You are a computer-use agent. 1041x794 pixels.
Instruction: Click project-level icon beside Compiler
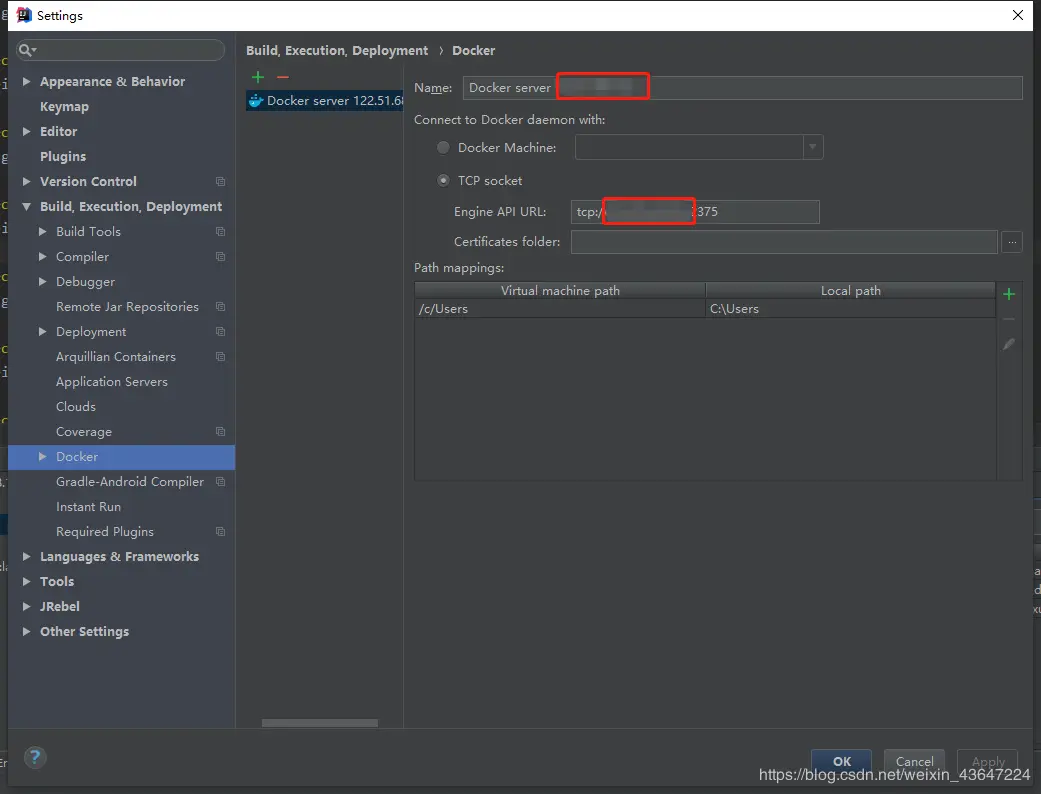[220, 257]
